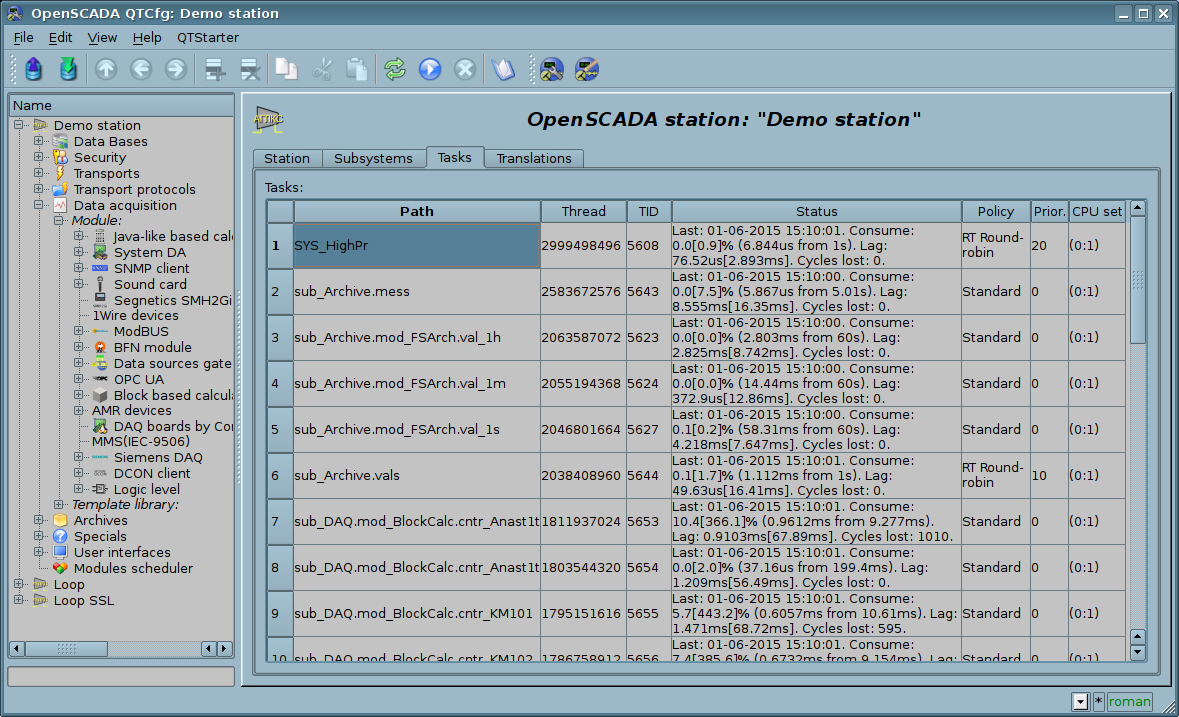The width and height of the screenshot is (1179, 717).
Task: Open the QTStarter menu
Action: click(x=208, y=37)
